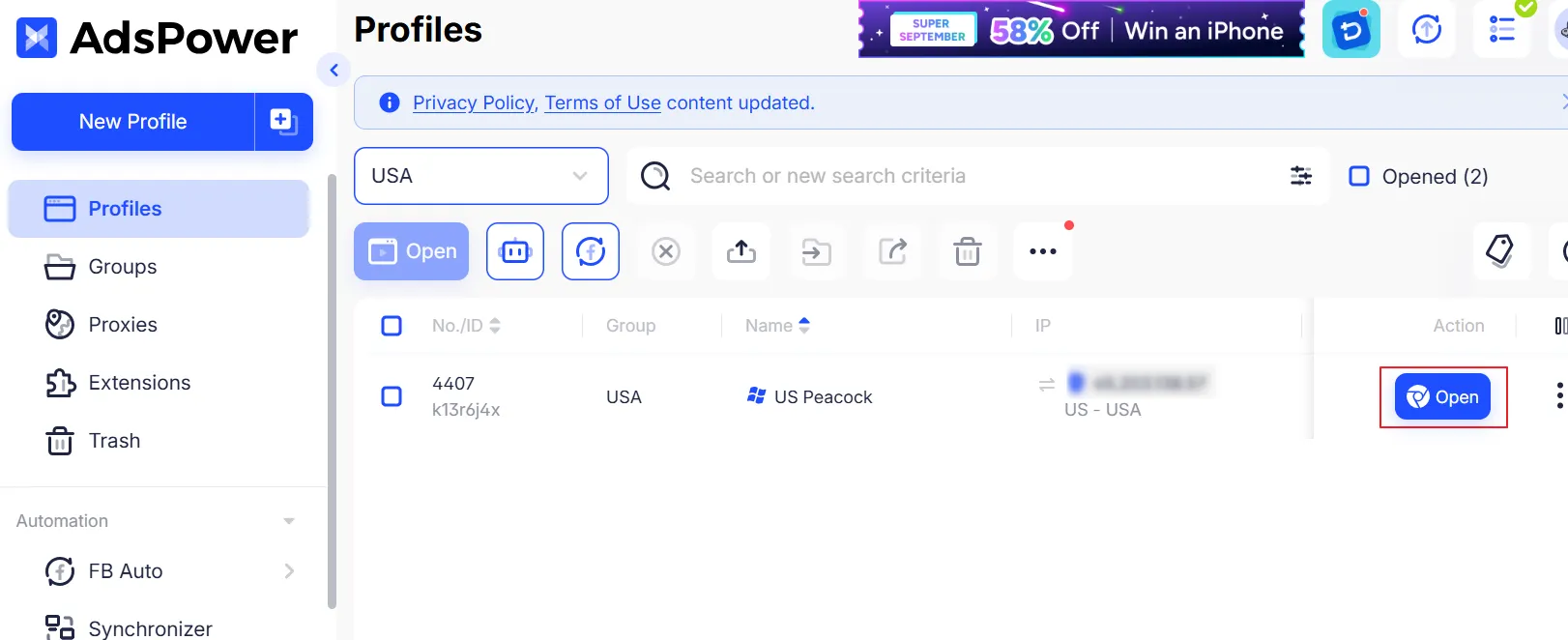
Task: Click the share profile toolbar icon
Action: tap(892, 251)
